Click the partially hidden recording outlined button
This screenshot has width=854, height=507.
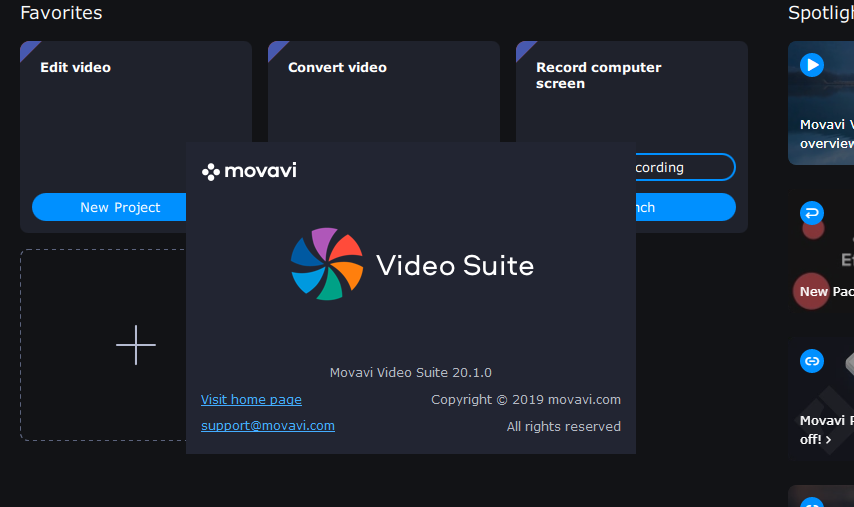click(685, 167)
